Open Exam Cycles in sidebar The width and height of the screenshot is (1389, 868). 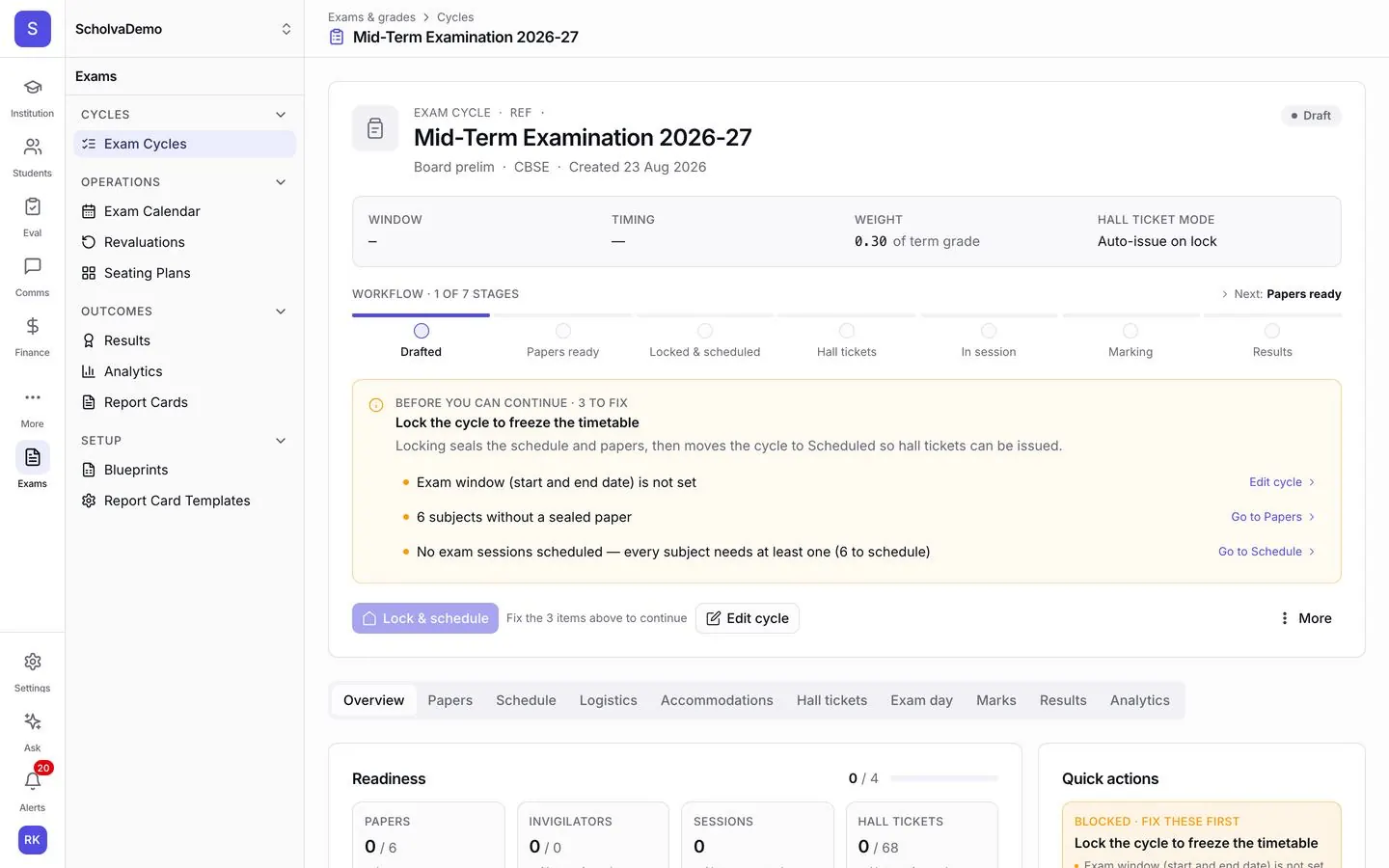click(184, 144)
